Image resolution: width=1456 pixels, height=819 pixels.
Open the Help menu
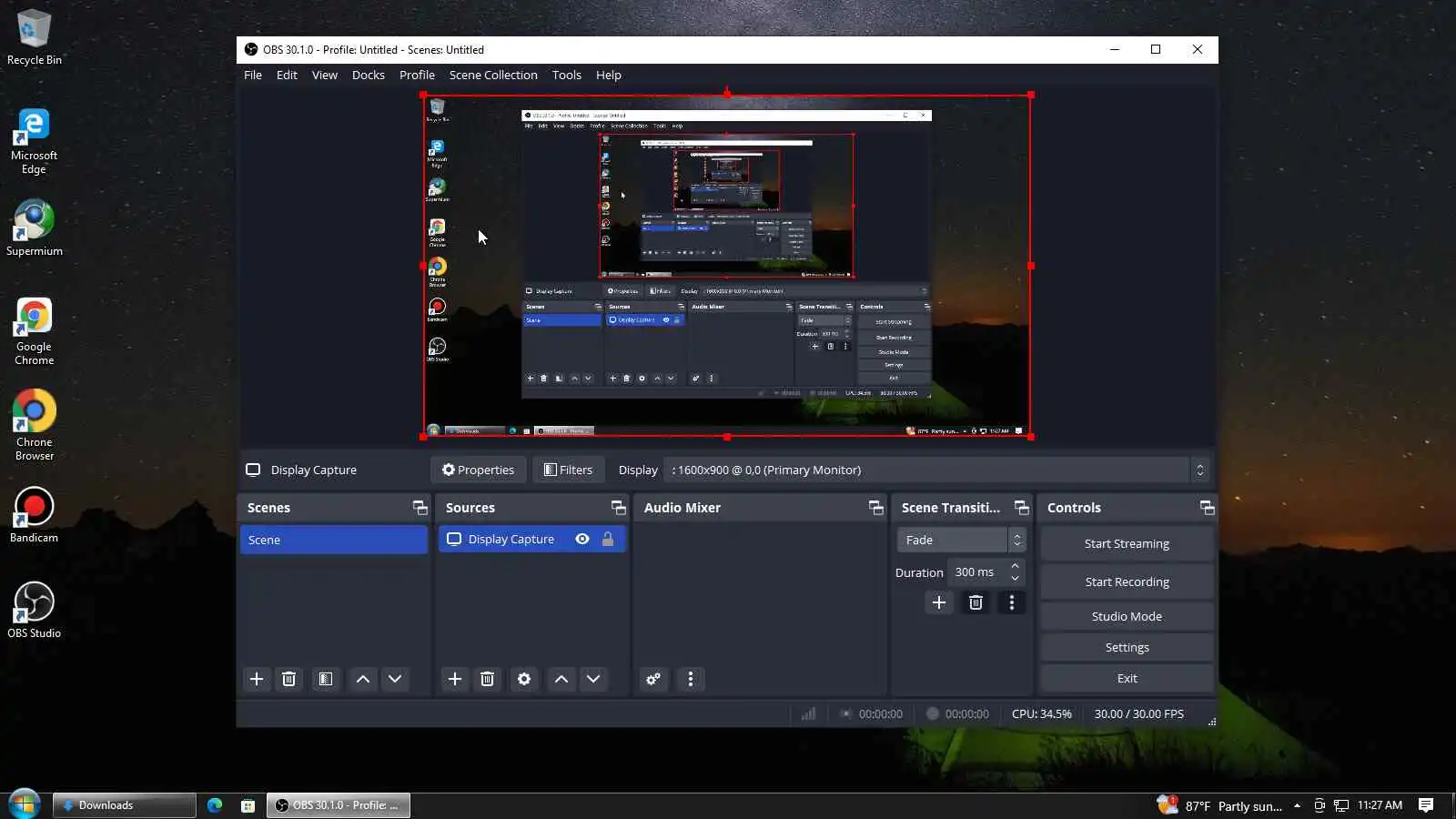[x=609, y=75]
